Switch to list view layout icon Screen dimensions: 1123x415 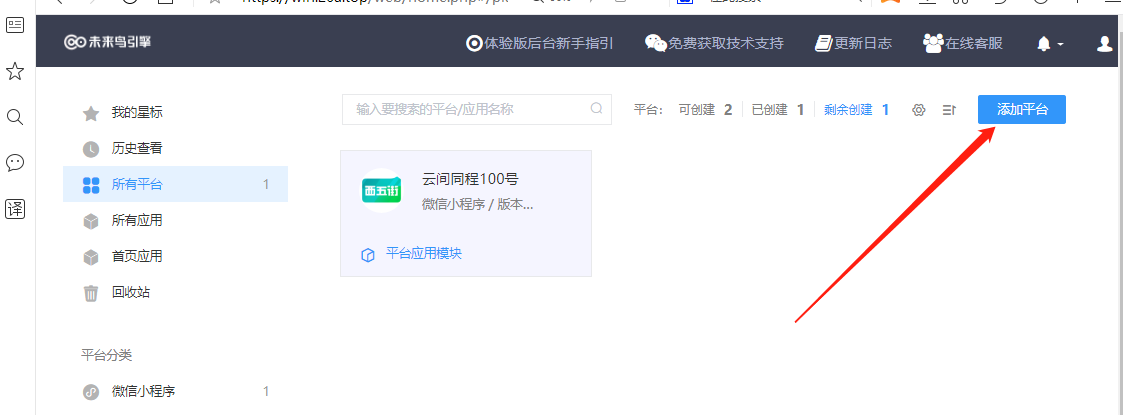(x=949, y=110)
